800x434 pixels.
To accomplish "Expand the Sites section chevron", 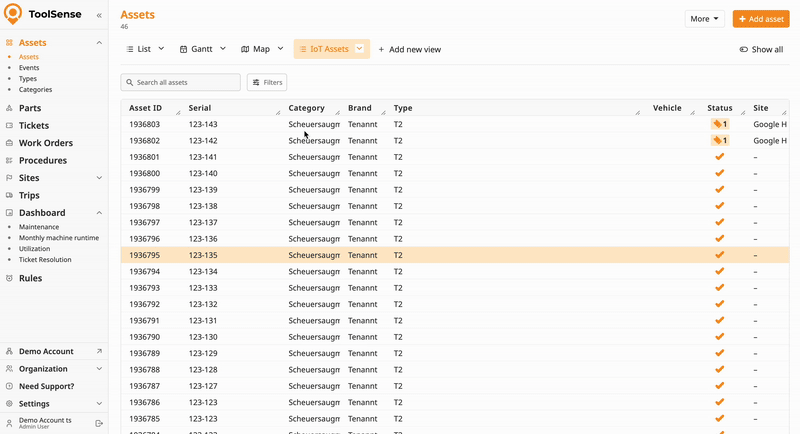I will [99, 178].
